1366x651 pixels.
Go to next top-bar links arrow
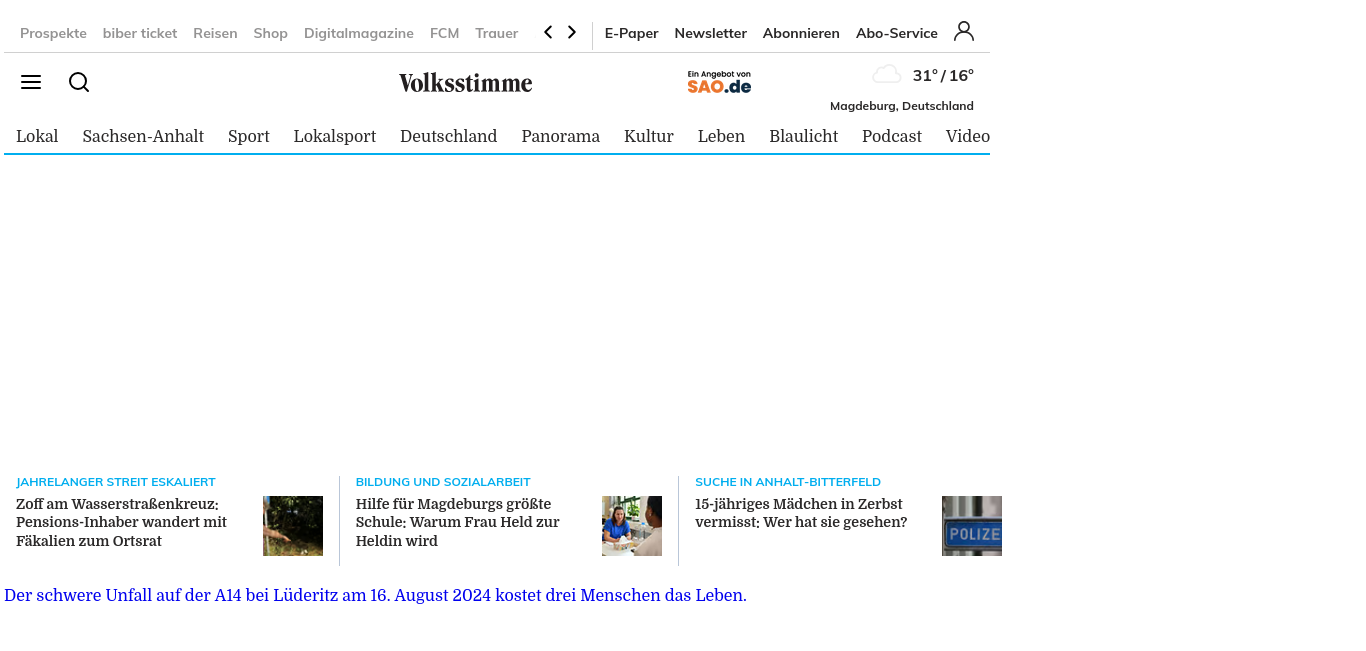572,32
